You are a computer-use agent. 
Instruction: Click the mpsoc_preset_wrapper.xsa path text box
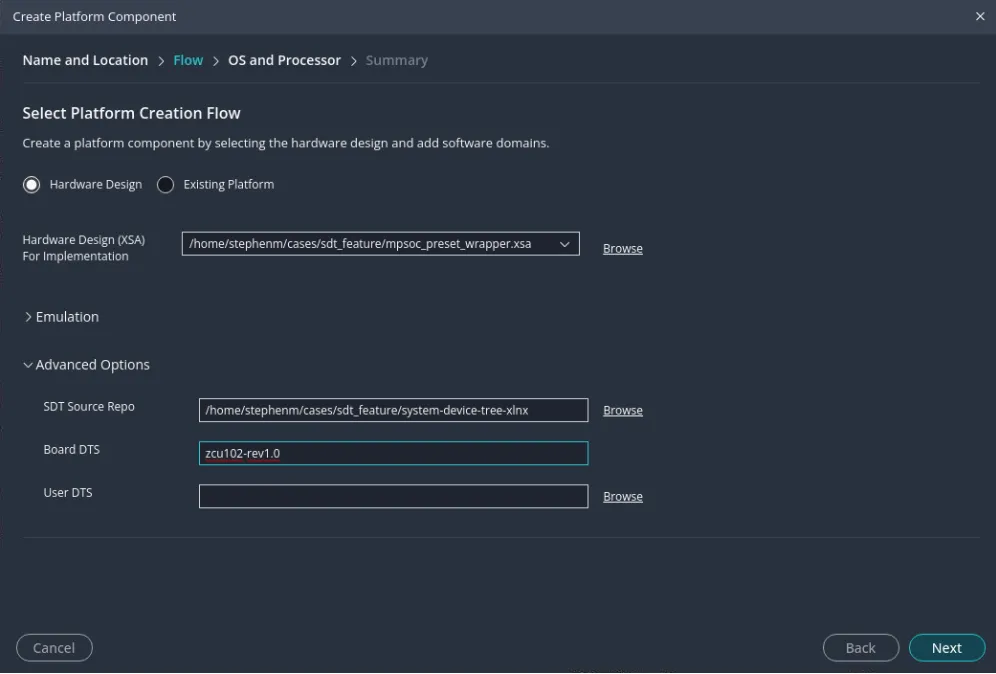368,244
